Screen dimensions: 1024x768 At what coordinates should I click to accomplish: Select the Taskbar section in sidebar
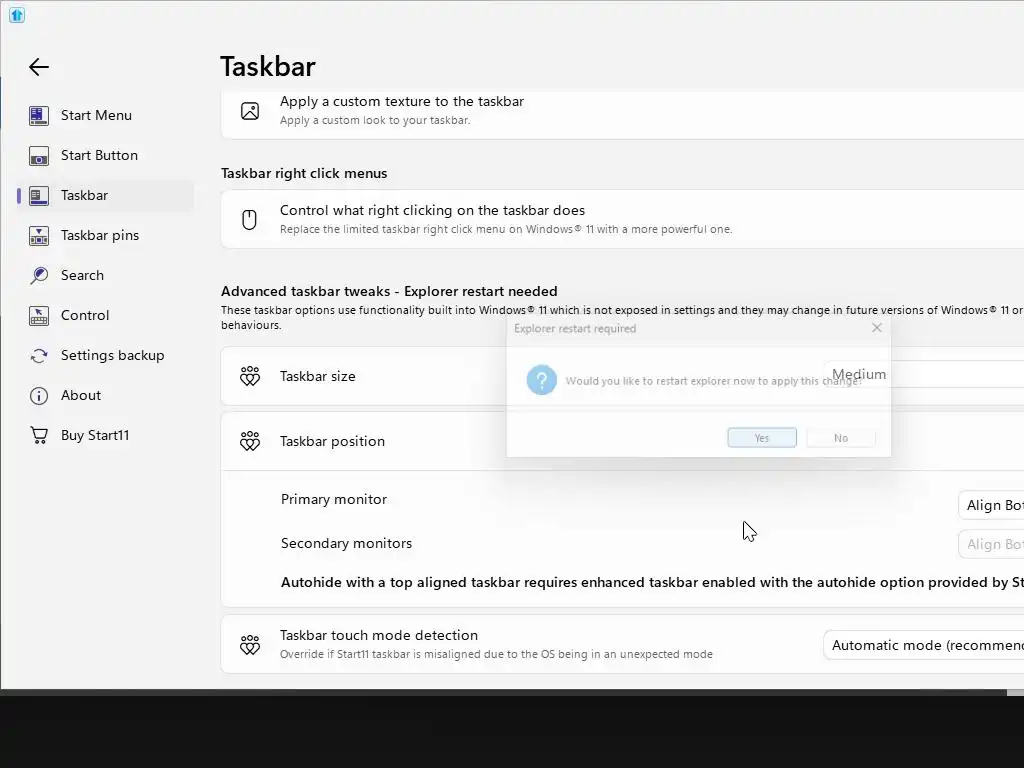click(104, 195)
